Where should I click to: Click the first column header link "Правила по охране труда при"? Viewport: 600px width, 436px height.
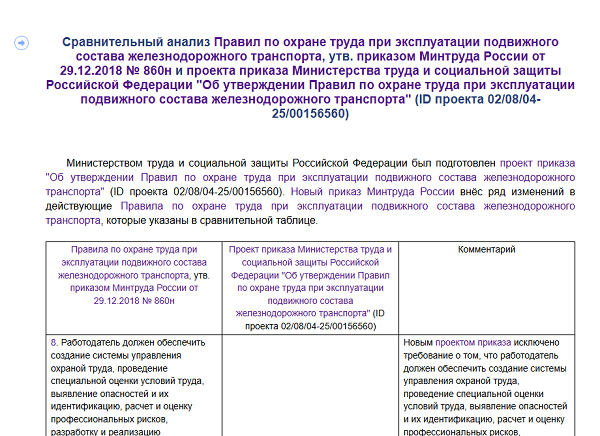click(134, 250)
